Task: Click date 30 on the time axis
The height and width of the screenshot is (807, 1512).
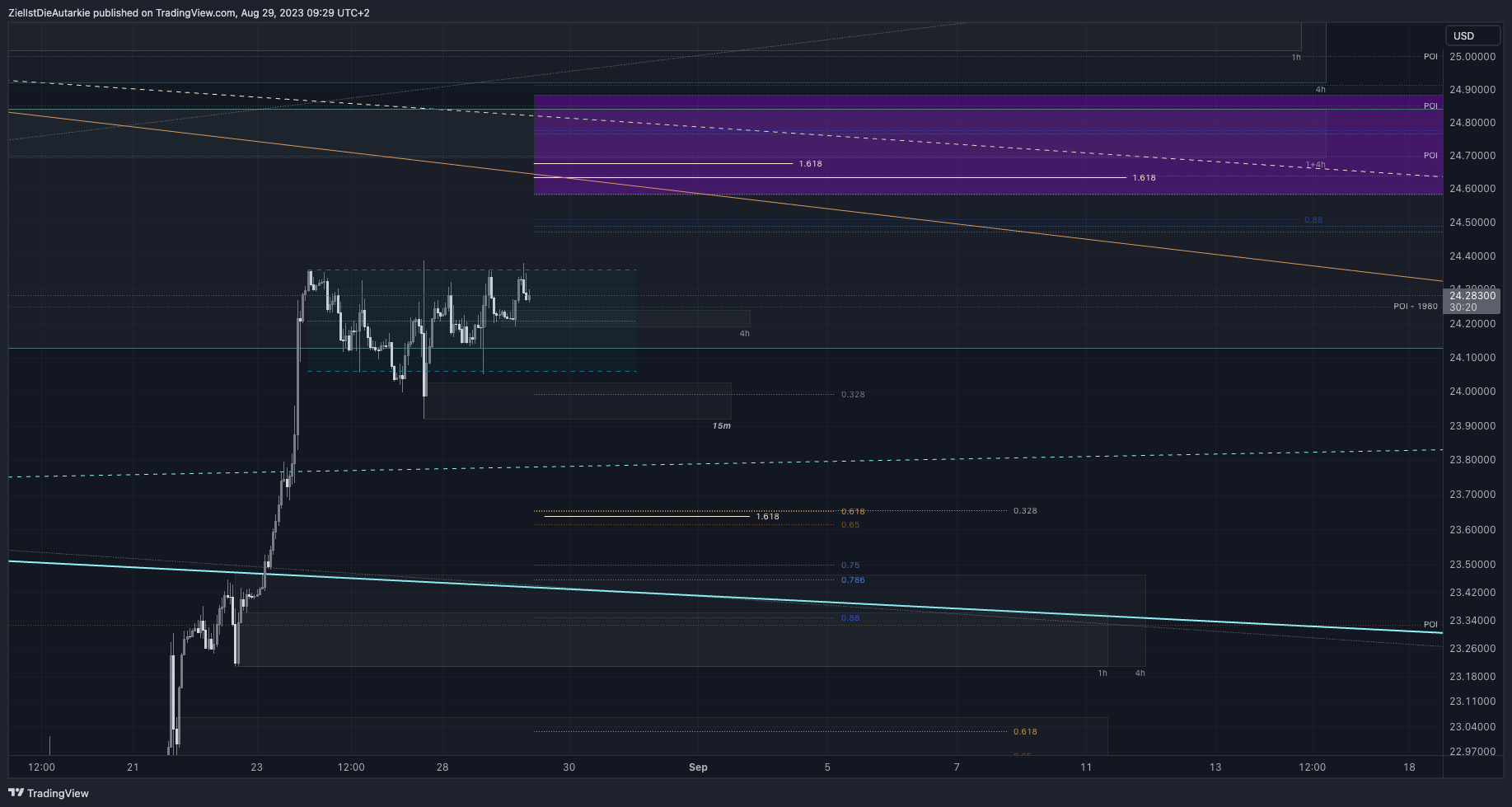Action: (569, 767)
